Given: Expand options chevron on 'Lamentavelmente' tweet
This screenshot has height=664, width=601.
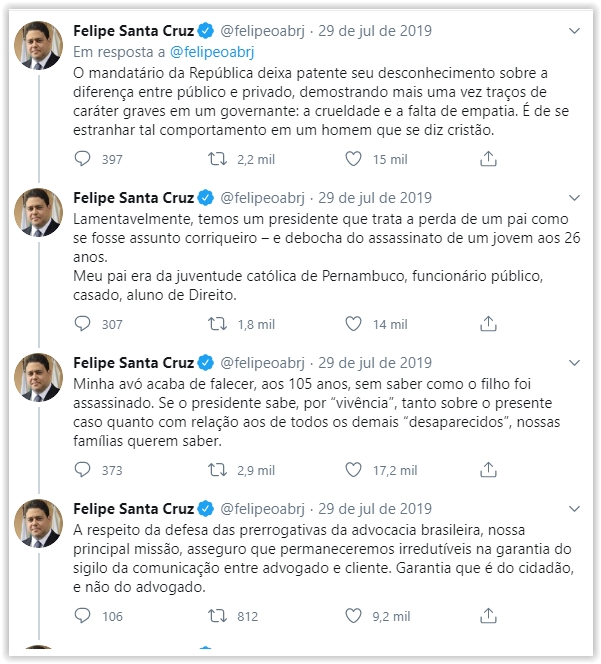Looking at the screenshot, I should pyautogui.click(x=574, y=197).
